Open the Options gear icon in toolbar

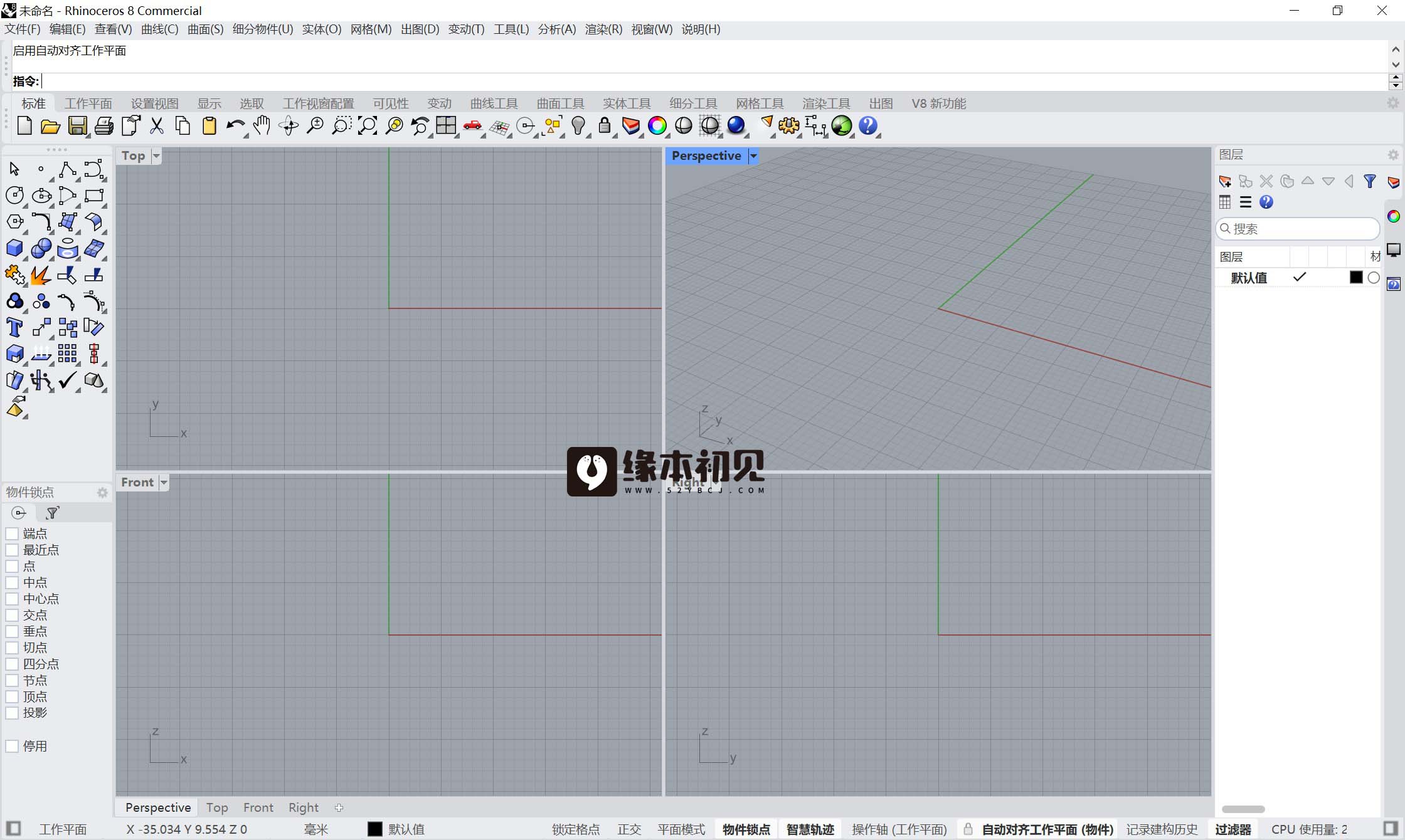(789, 126)
